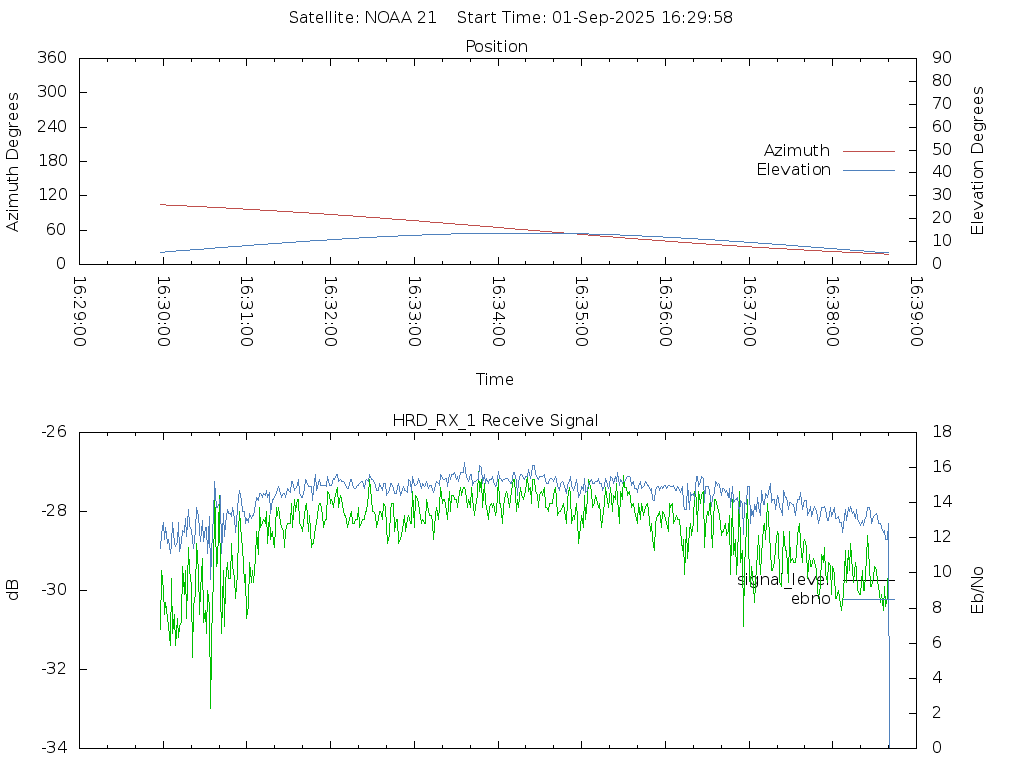Click the 4 tick on the Eb/No axis
Viewport: 1024px width, 768px height.
click(937, 678)
